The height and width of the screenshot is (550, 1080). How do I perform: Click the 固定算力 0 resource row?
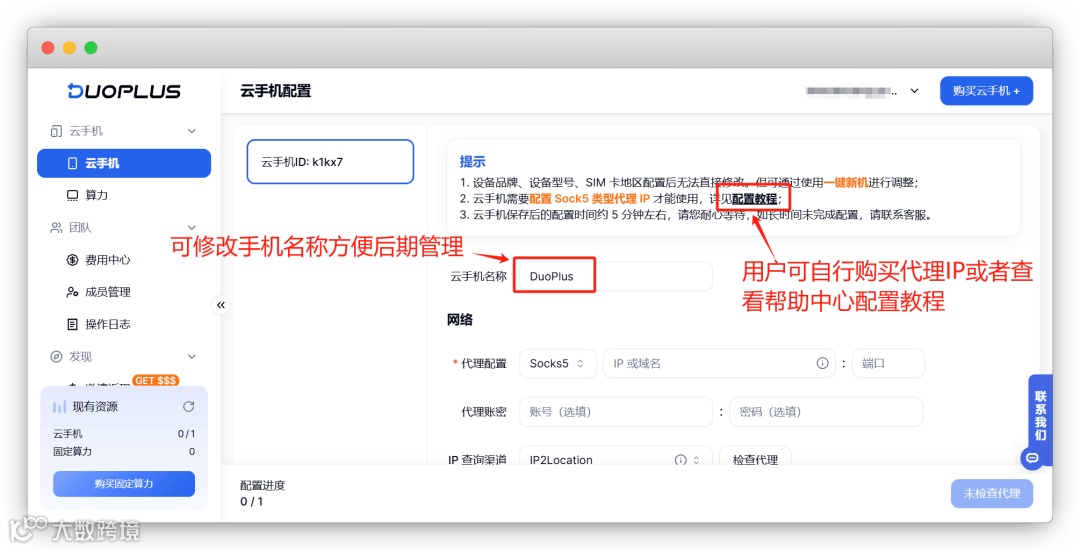[124, 452]
